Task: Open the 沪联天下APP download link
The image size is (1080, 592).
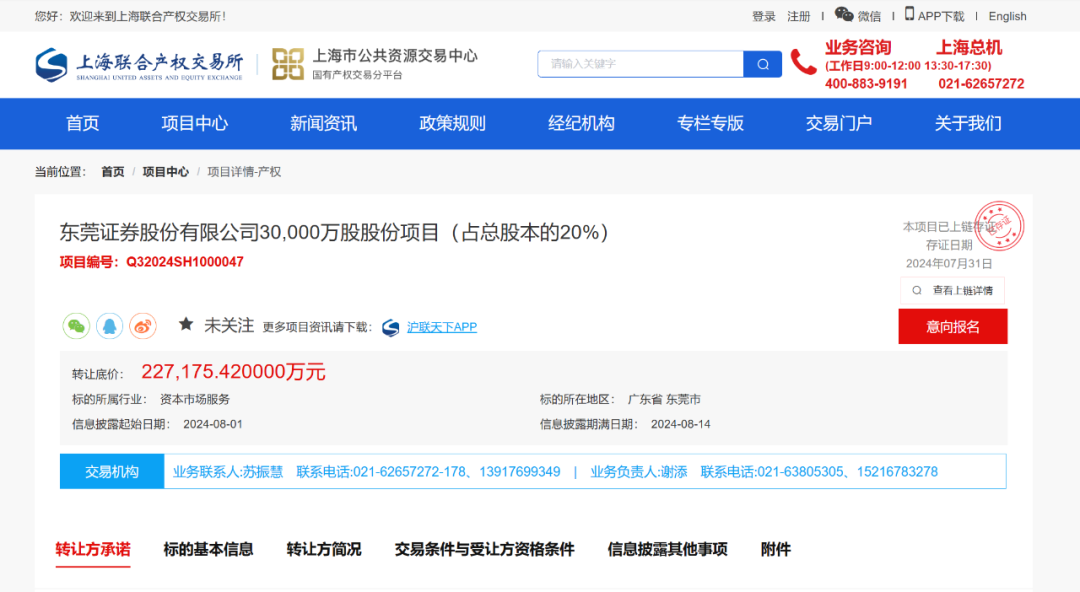Action: pyautogui.click(x=442, y=327)
